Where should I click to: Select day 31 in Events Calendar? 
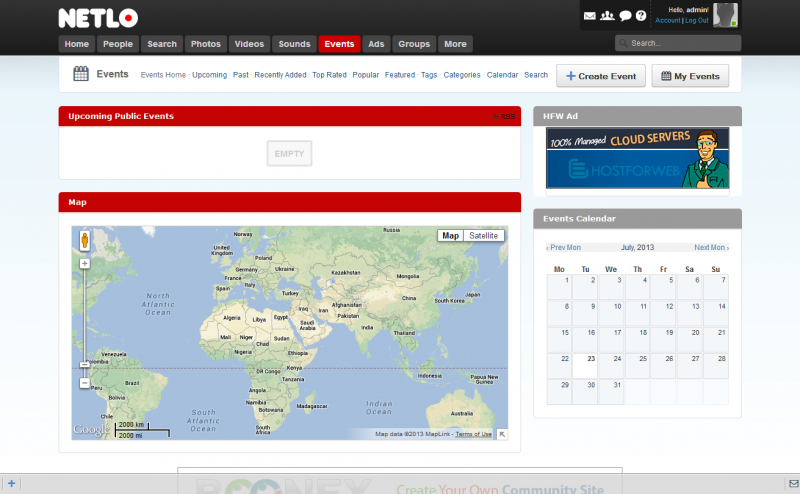(x=611, y=392)
